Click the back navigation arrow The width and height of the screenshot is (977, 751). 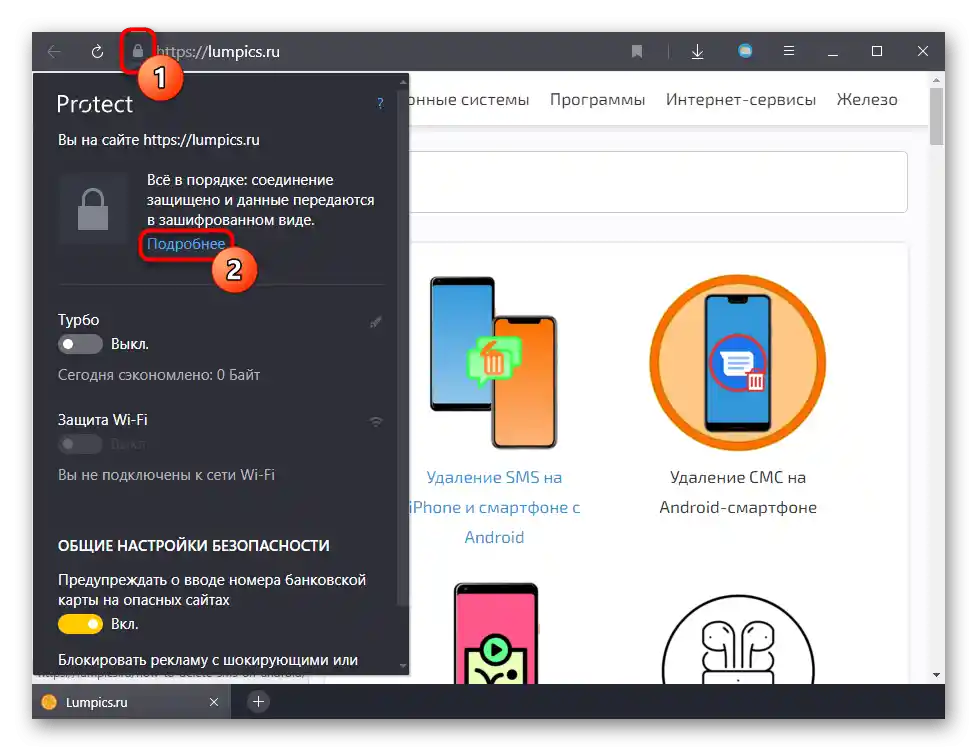[x=55, y=51]
